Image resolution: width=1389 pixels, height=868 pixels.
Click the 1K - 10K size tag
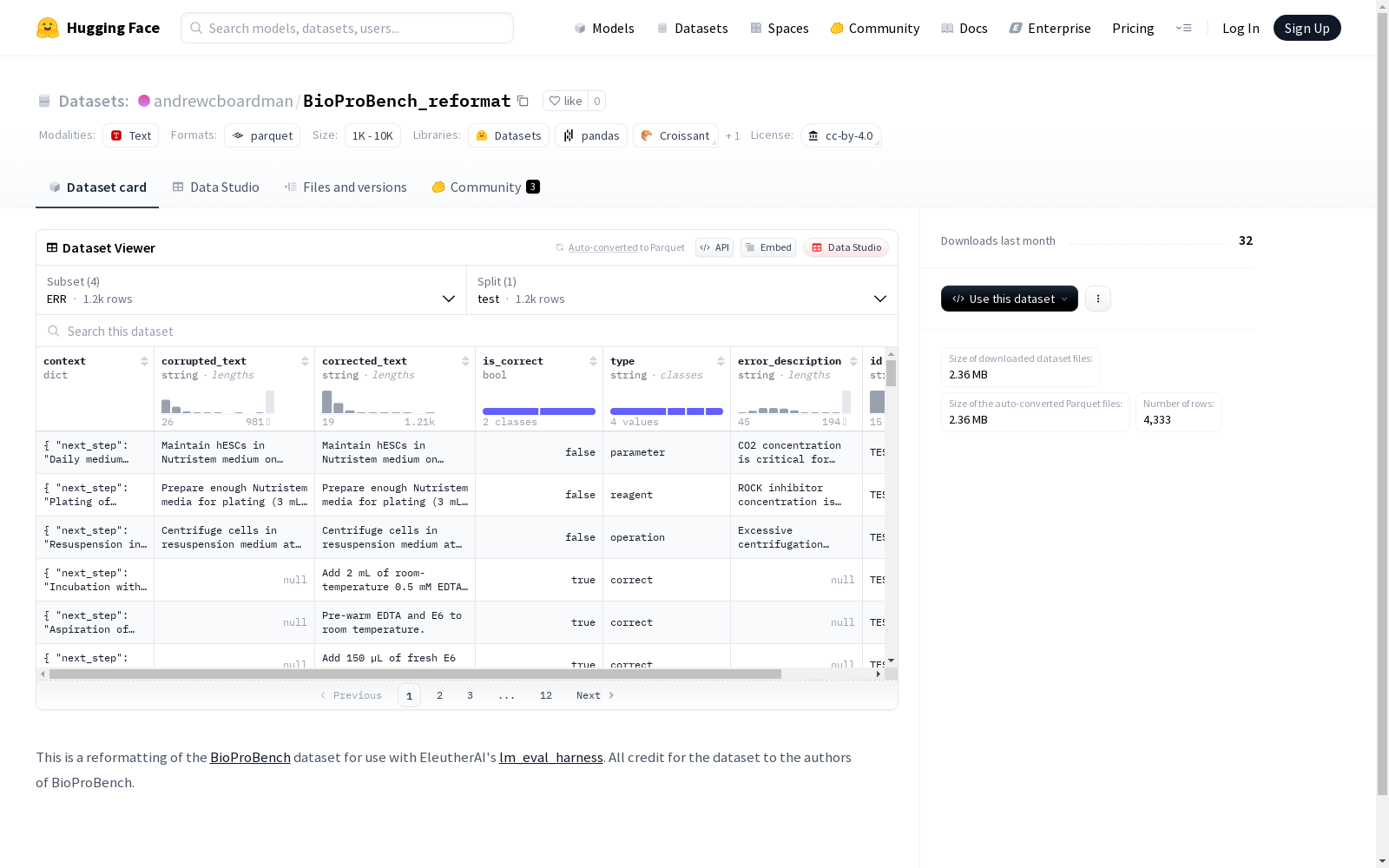[372, 135]
